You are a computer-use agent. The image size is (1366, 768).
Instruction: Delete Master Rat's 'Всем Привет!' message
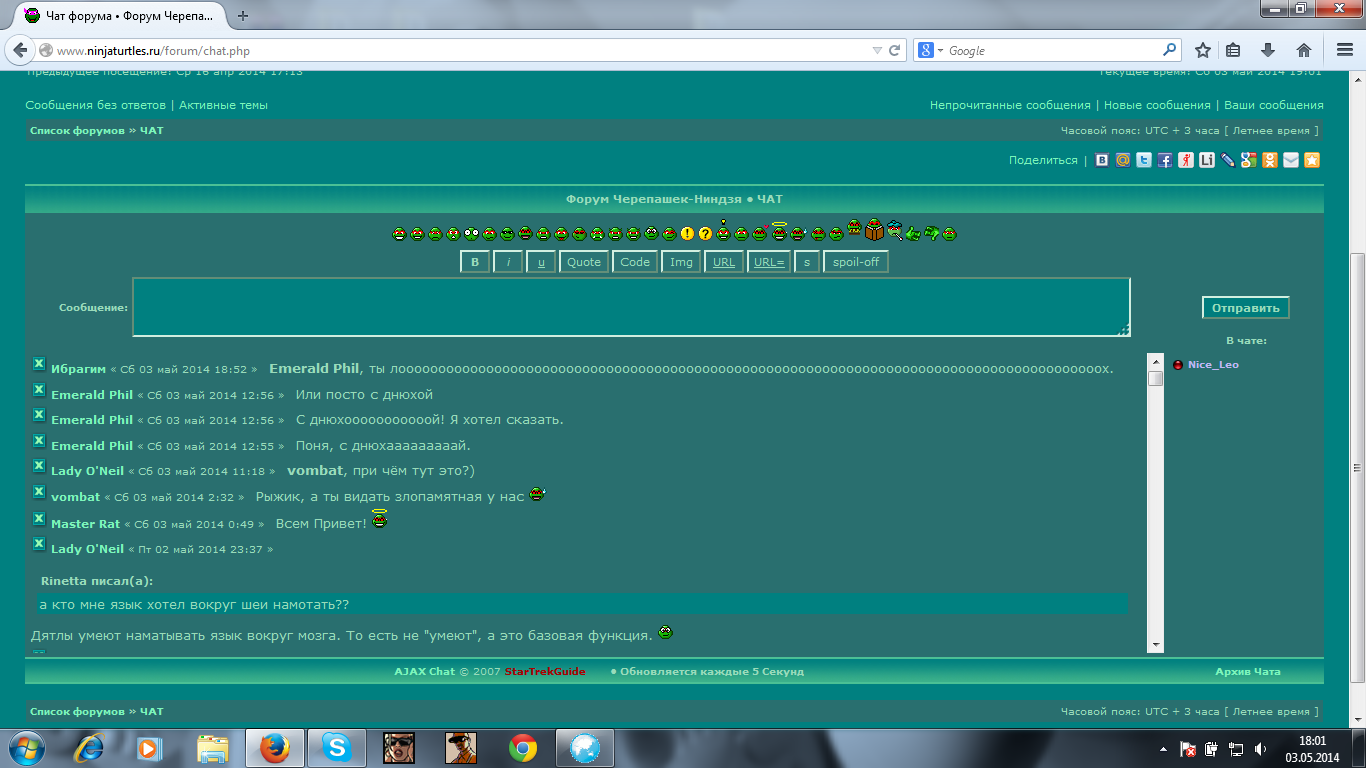tap(39, 519)
